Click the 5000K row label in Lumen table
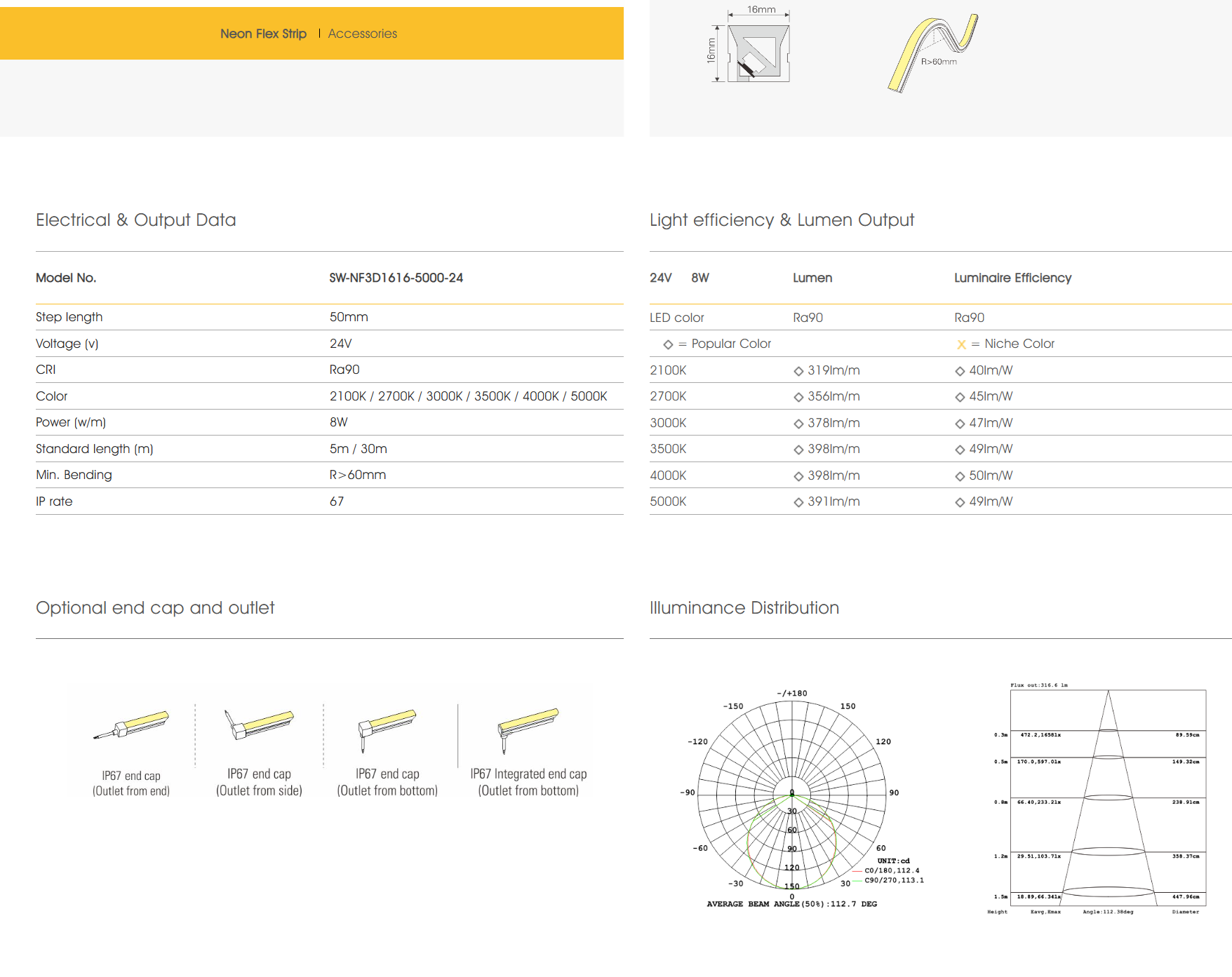 668,501
